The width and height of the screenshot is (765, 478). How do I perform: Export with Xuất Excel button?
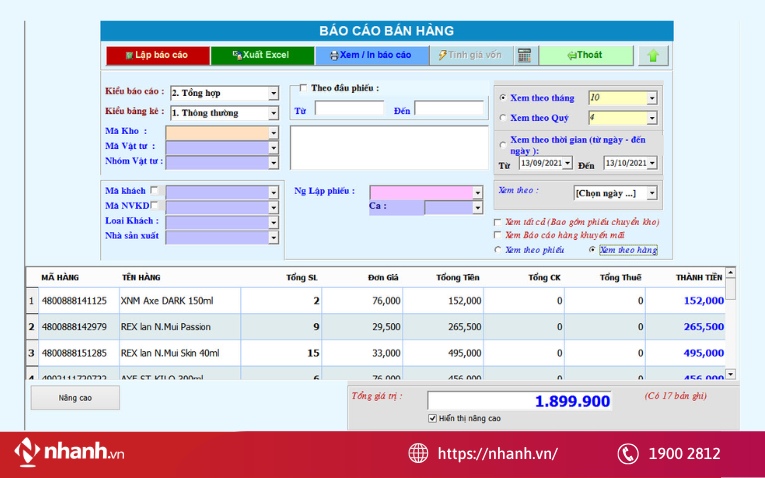(x=262, y=55)
